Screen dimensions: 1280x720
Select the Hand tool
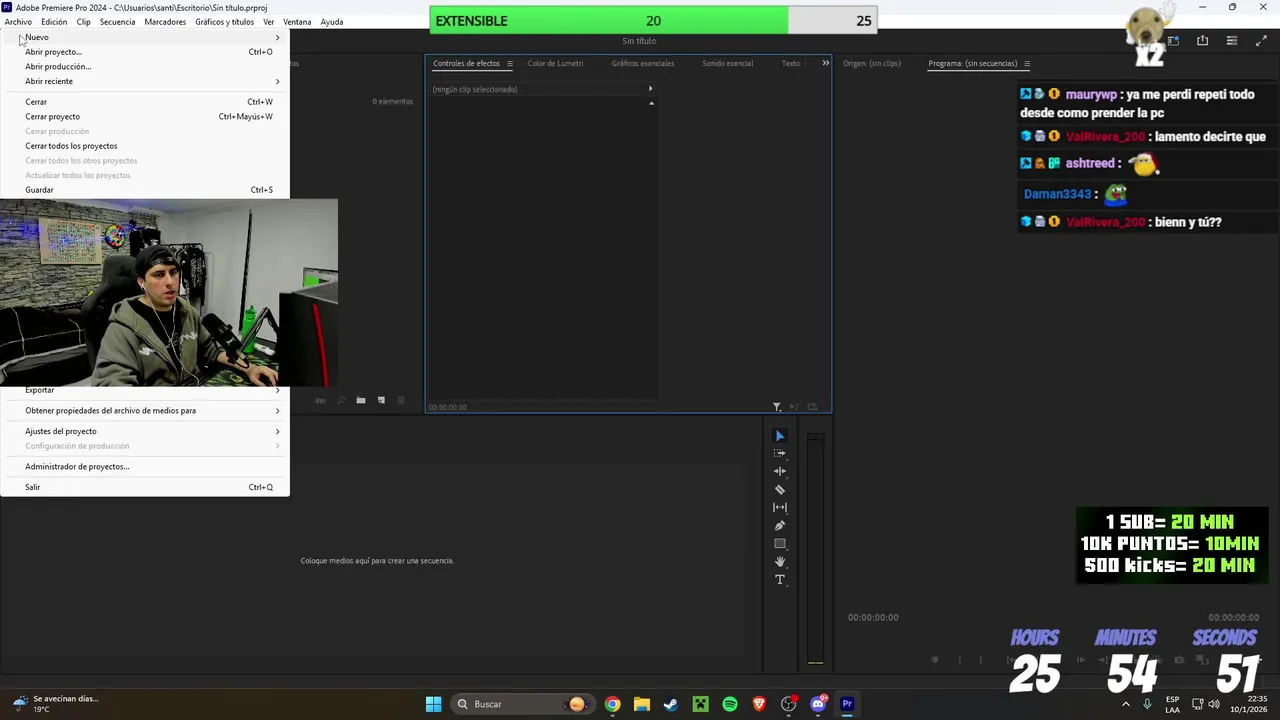pyautogui.click(x=780, y=562)
